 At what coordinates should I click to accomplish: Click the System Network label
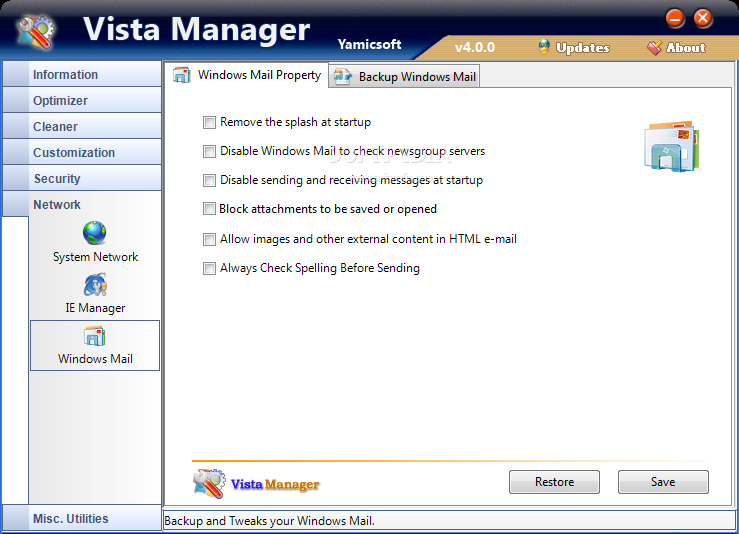pos(95,257)
